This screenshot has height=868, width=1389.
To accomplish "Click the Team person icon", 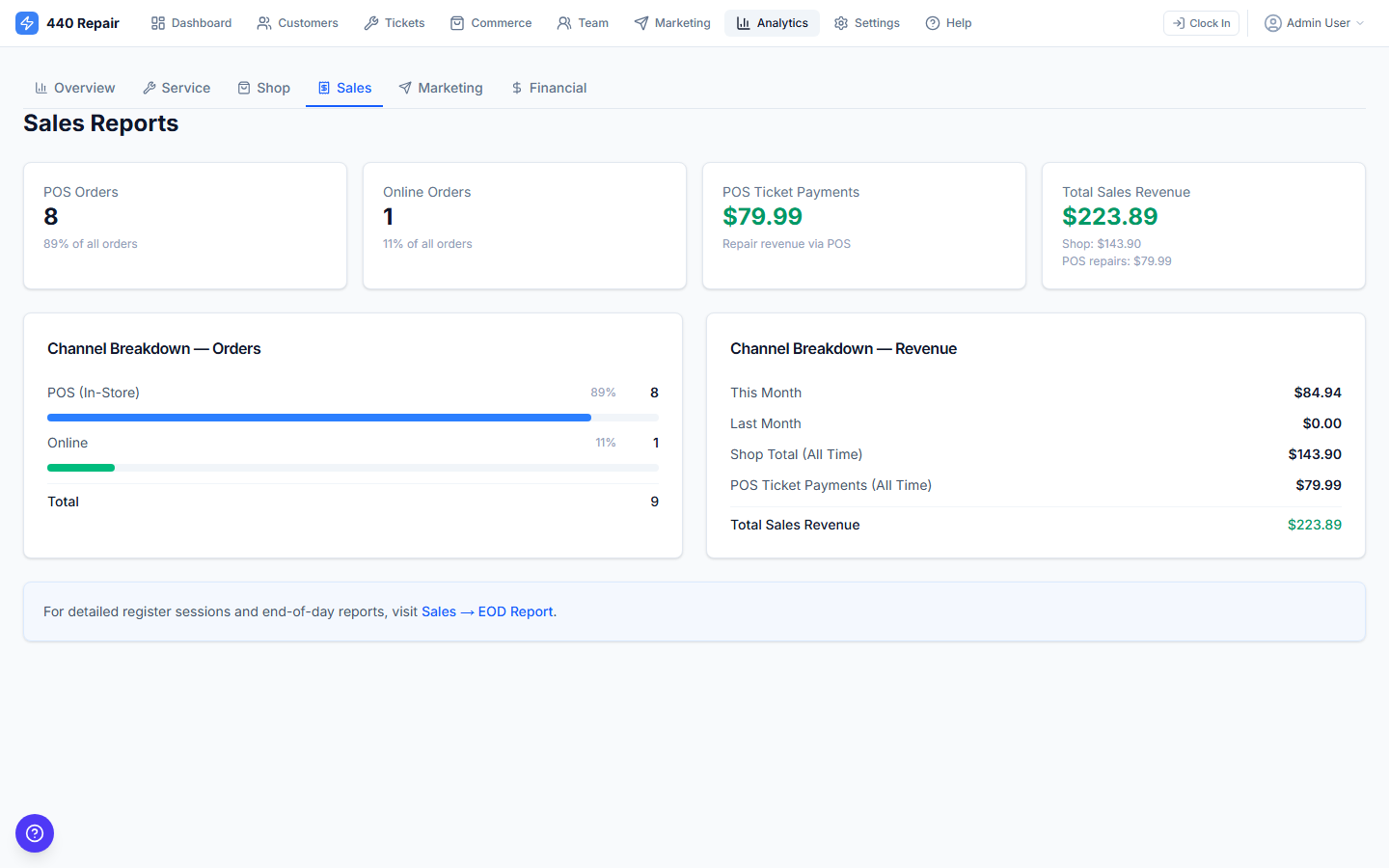I will click(562, 22).
